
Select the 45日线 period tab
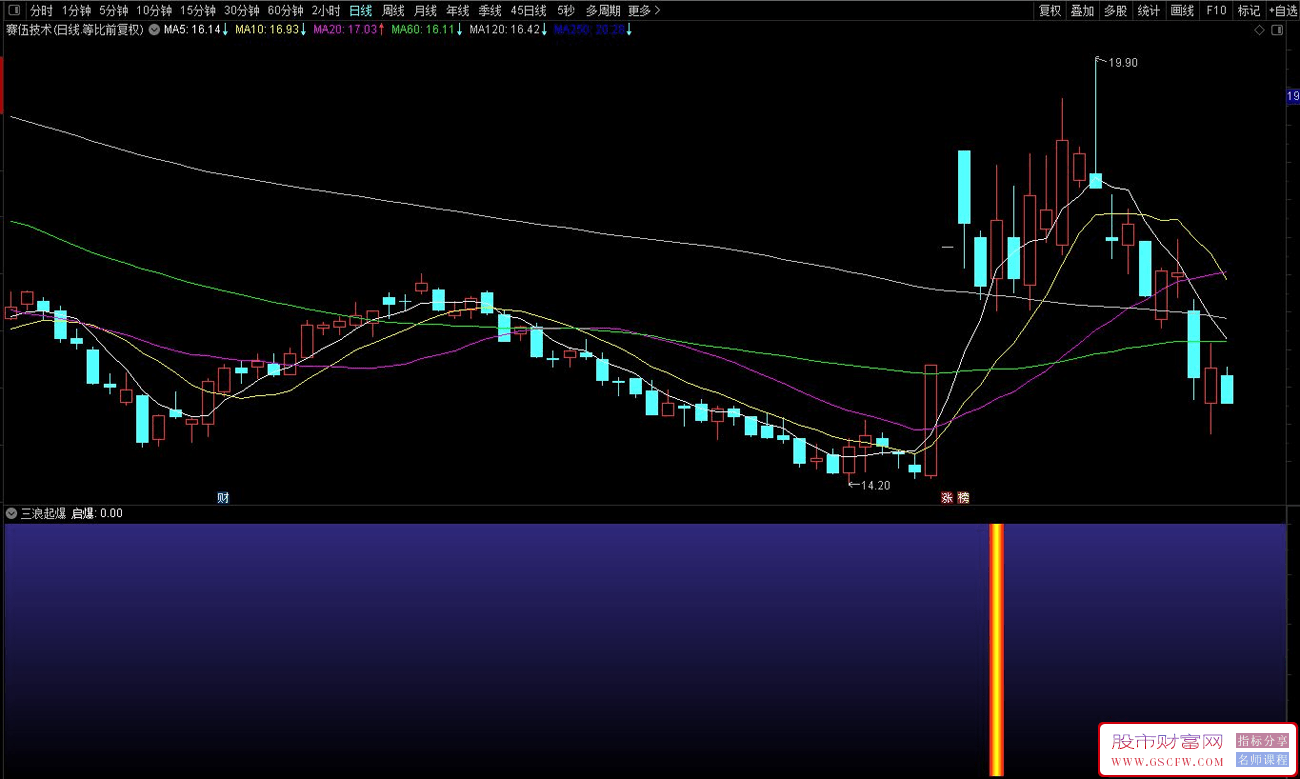click(528, 10)
